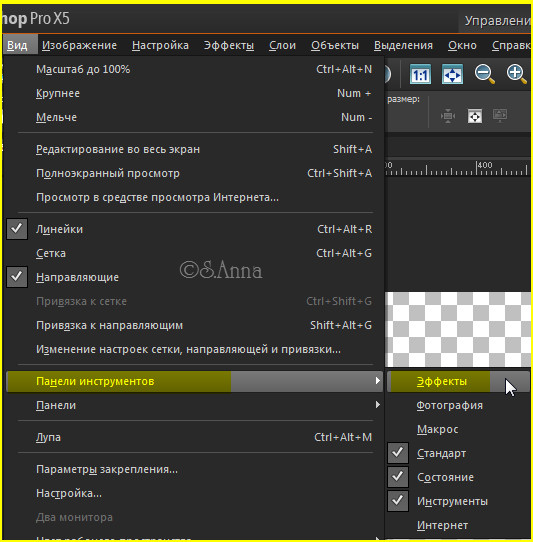The width and height of the screenshot is (533, 542).
Task: Open Параметры закрепления dialog
Action: (195, 469)
